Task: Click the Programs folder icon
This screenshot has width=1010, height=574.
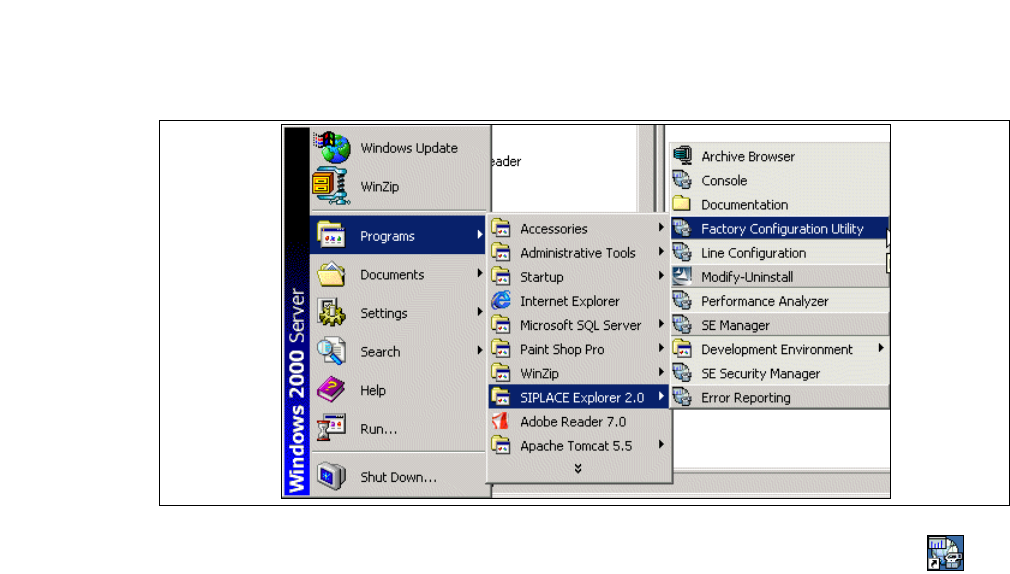Action: click(x=332, y=235)
